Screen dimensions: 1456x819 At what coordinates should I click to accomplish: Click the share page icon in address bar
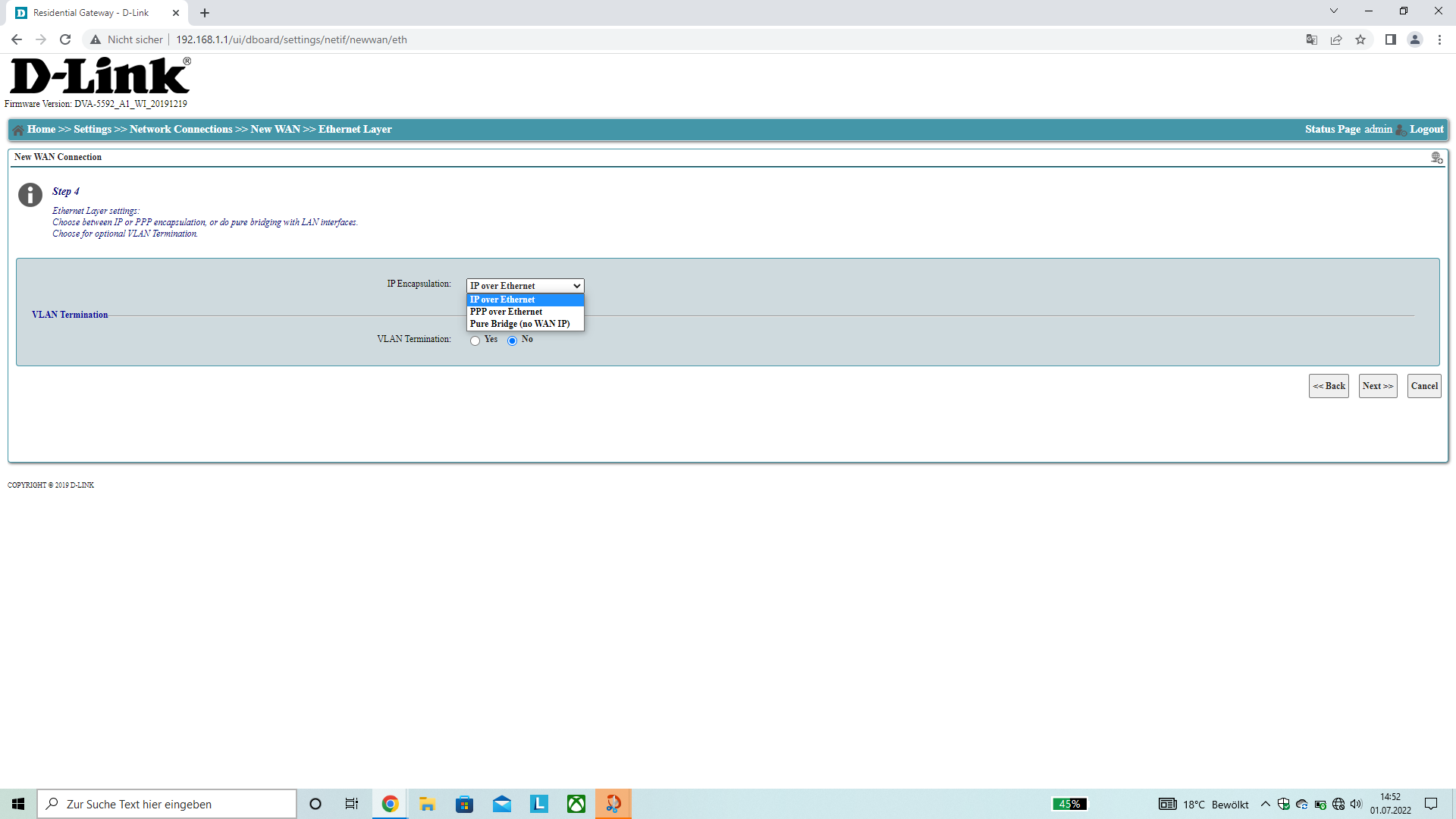(1336, 39)
